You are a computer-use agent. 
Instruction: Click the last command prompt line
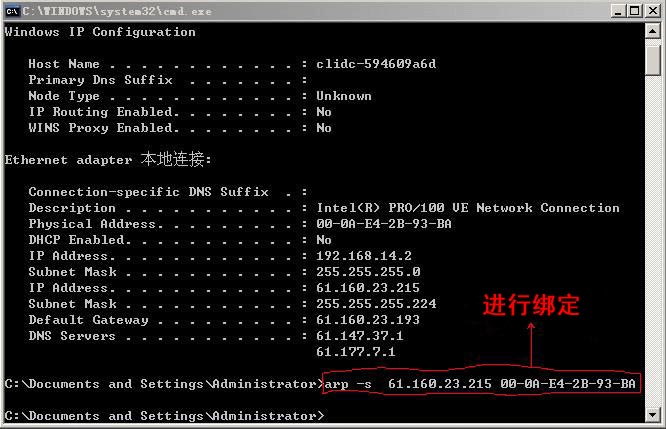164,415
